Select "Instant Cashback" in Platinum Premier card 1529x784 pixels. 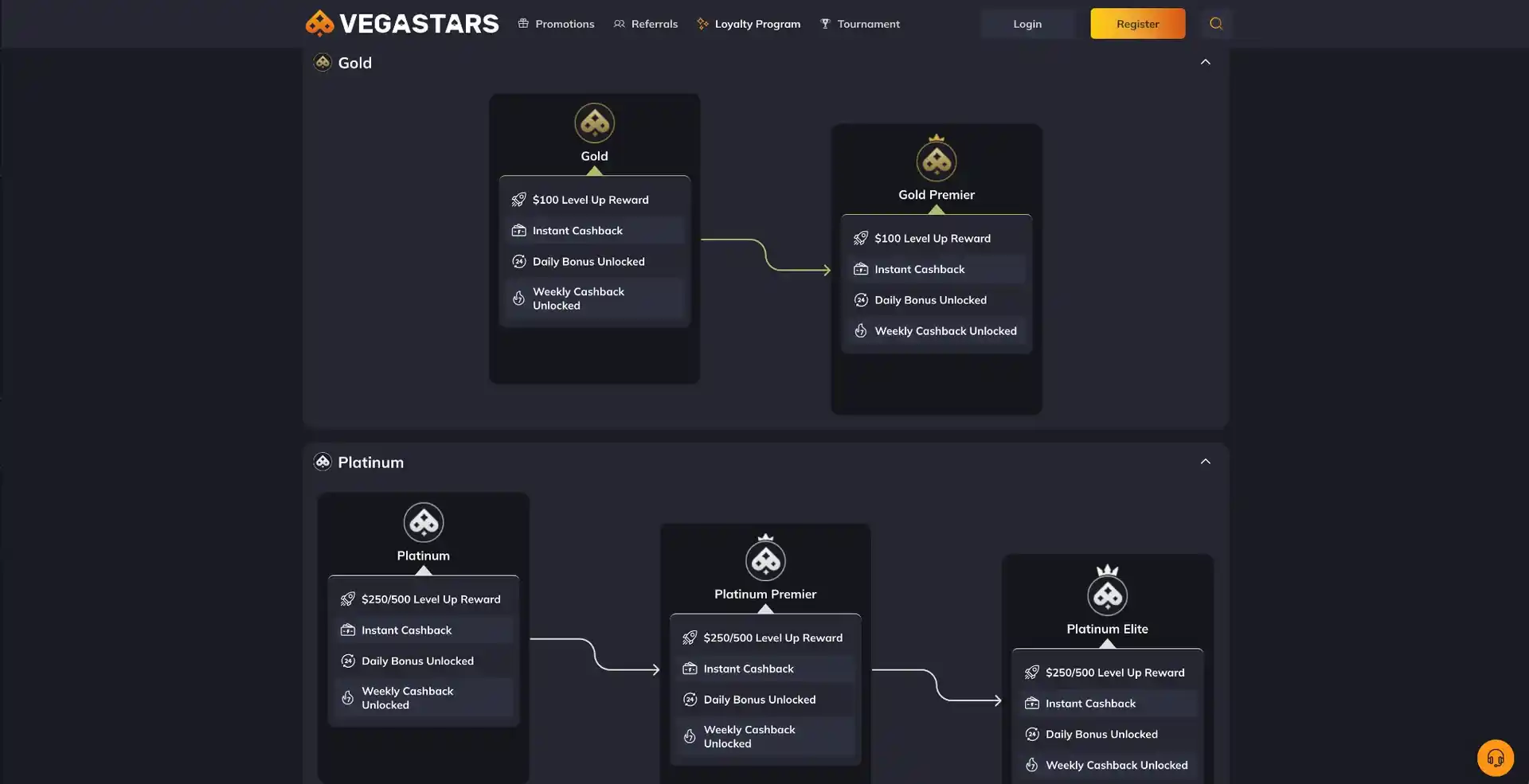[749, 669]
